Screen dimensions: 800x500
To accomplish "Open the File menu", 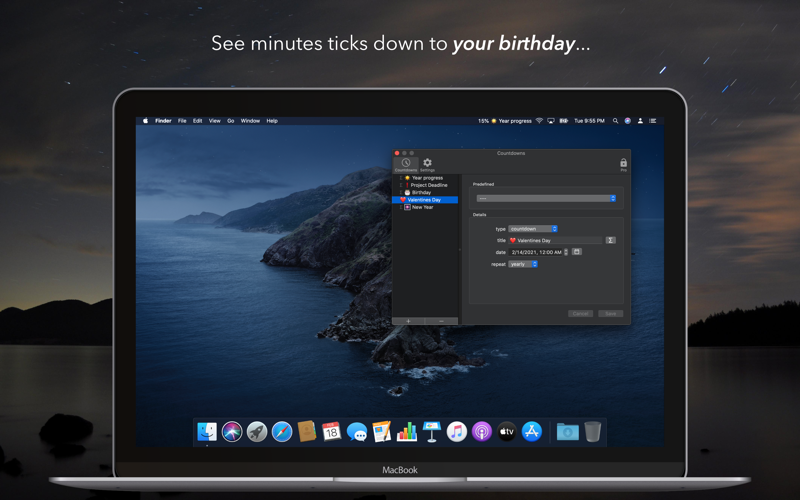I will [182, 121].
